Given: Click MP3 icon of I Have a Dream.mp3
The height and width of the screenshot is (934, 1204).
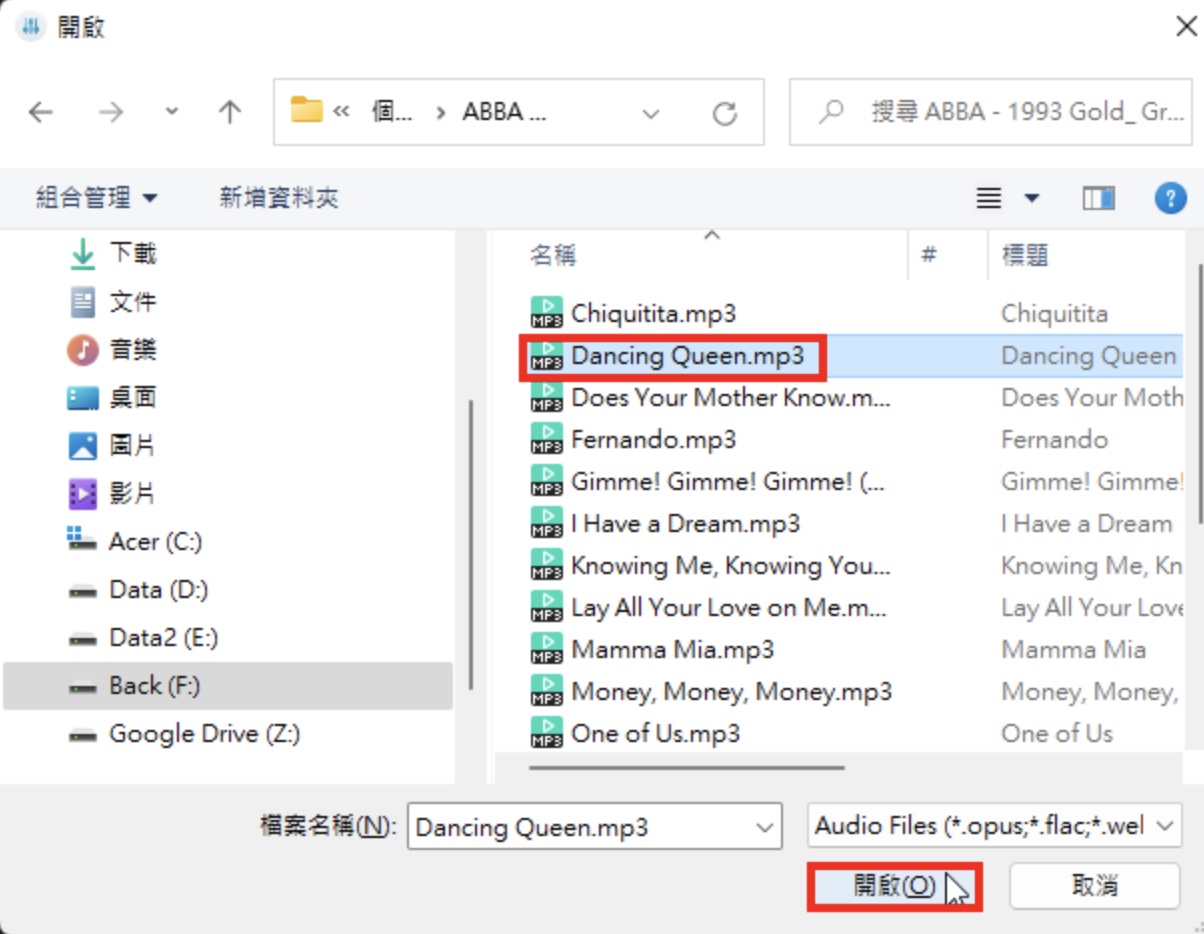Looking at the screenshot, I should click(546, 524).
